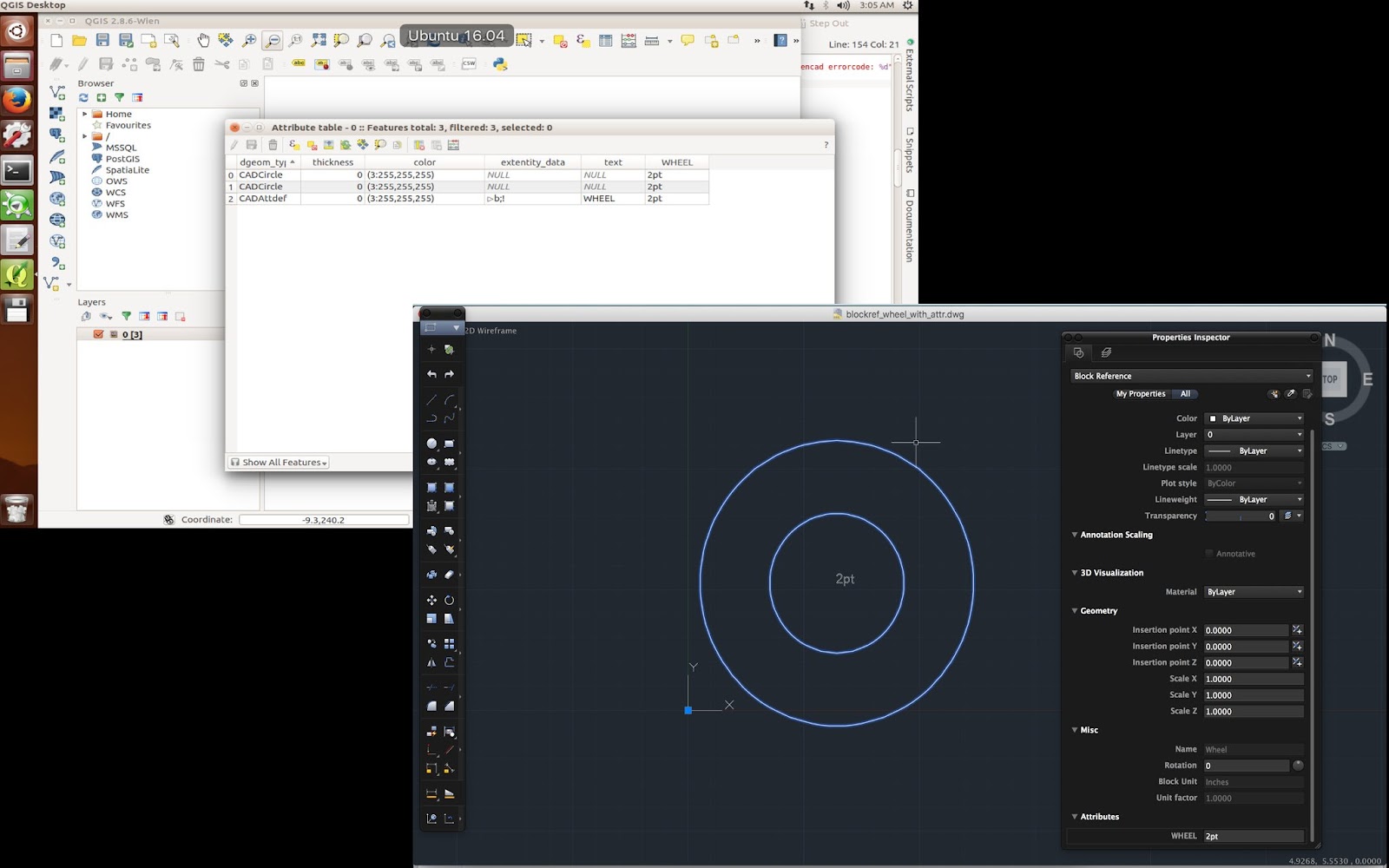Viewport: 1389px width, 868px height.
Task: Select the Line drawing tool
Action: coord(431,400)
